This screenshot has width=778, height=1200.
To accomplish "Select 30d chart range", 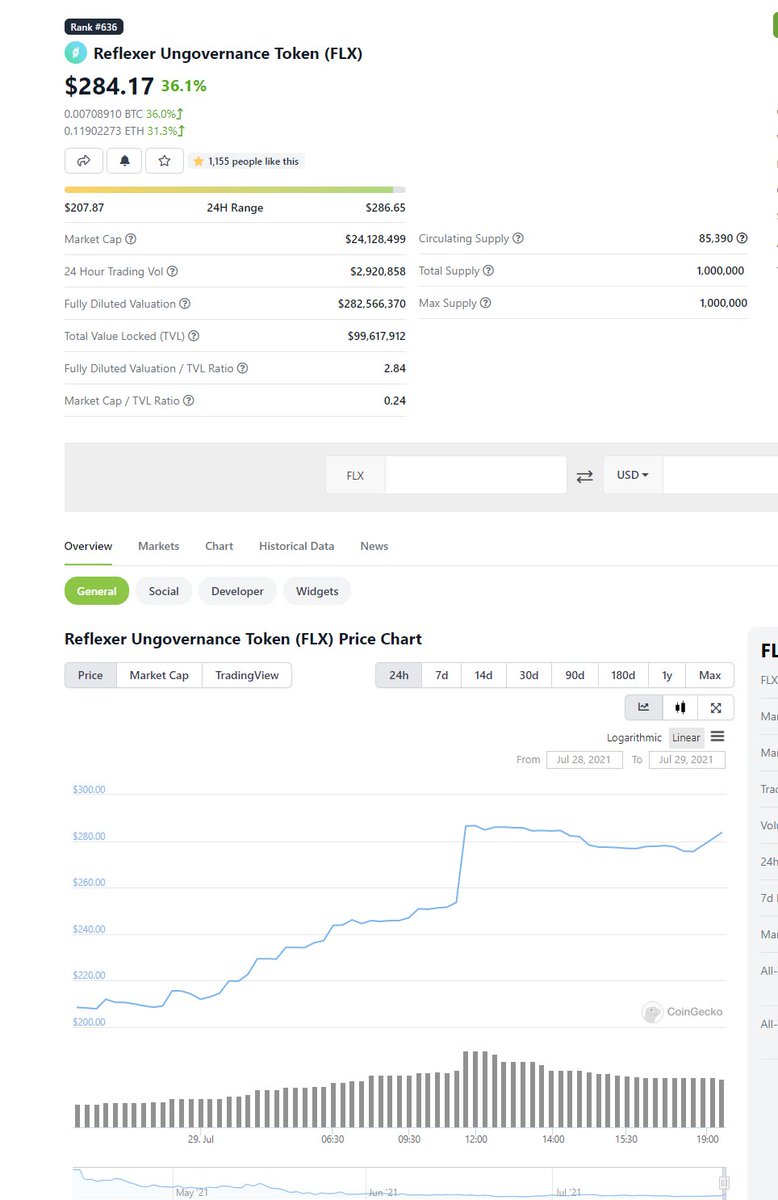I will 529,675.
